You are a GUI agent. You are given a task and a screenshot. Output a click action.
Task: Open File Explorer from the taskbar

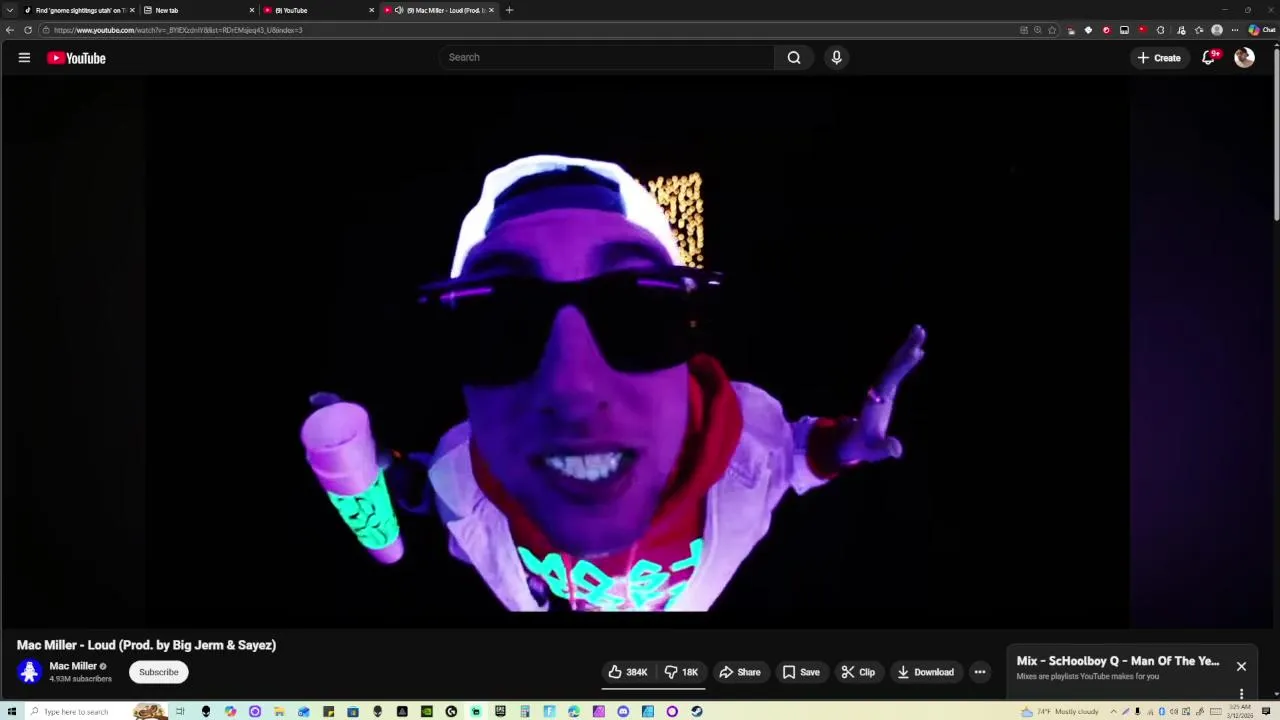(x=278, y=711)
